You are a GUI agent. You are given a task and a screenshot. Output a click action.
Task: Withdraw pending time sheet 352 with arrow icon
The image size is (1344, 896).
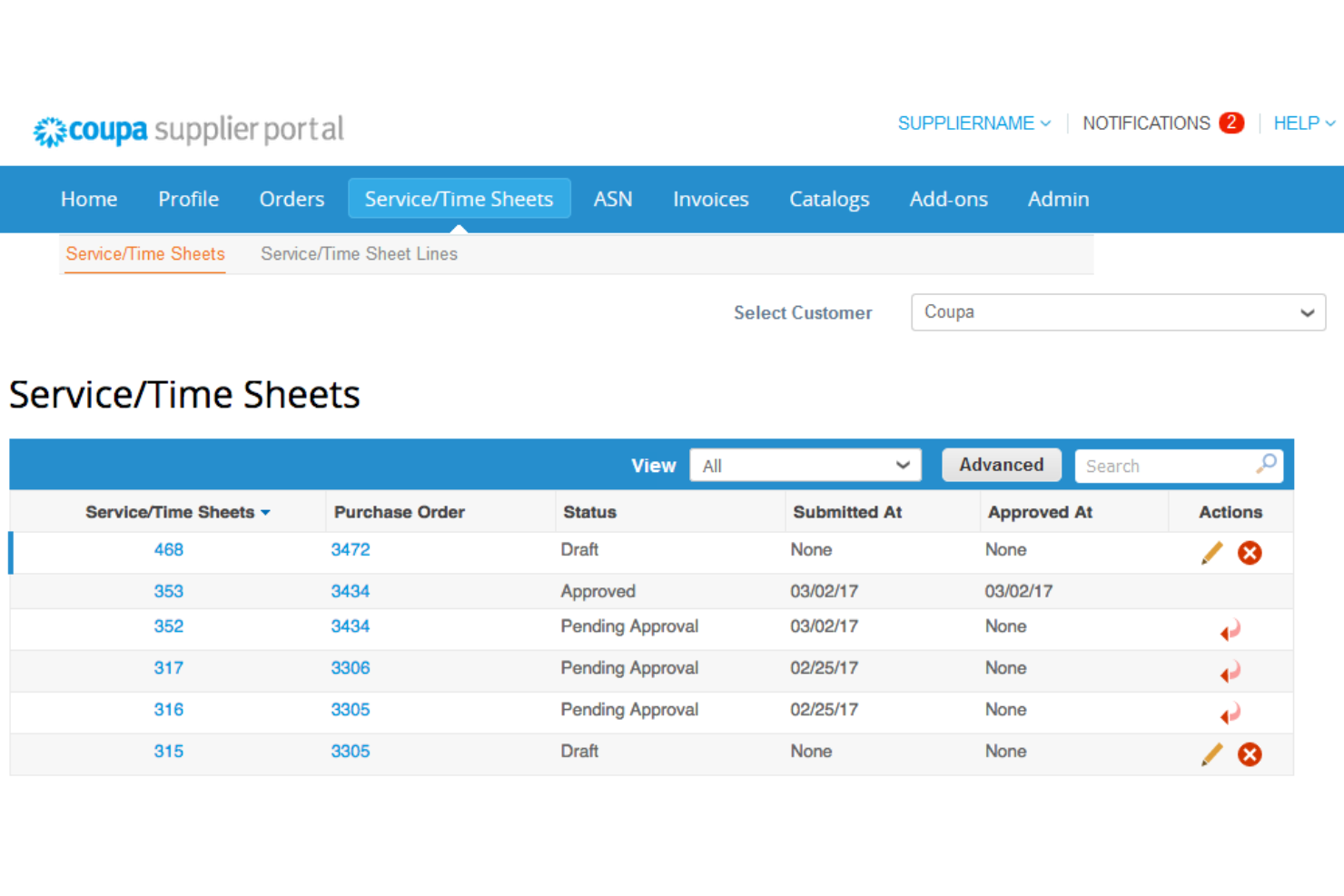[x=1230, y=629]
